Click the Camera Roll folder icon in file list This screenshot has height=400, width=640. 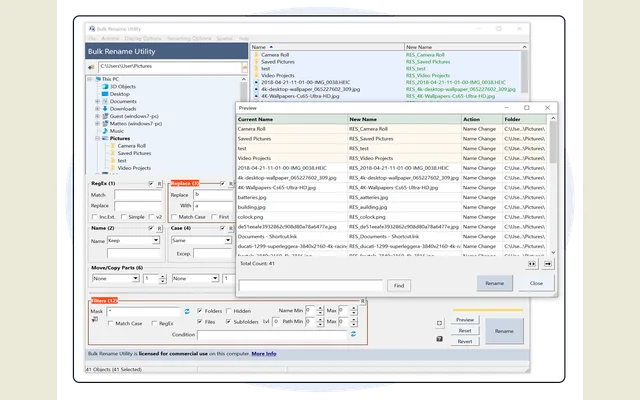(x=256, y=55)
